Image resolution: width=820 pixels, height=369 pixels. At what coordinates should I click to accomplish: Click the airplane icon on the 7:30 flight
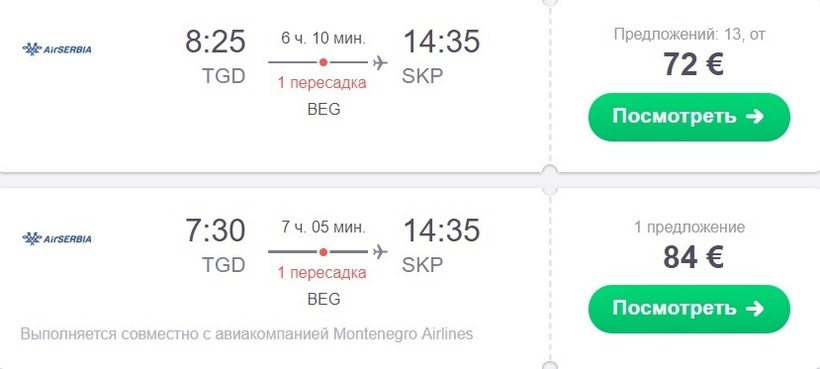coord(380,251)
